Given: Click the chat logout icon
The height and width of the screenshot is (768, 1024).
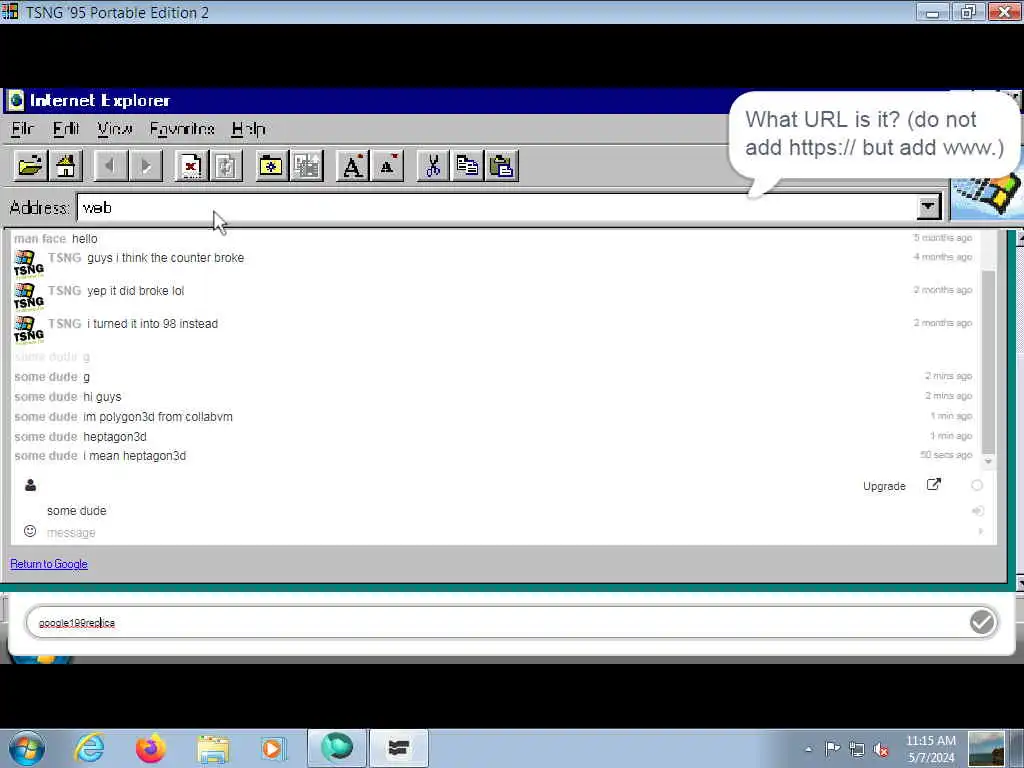Looking at the screenshot, I should point(978,511).
